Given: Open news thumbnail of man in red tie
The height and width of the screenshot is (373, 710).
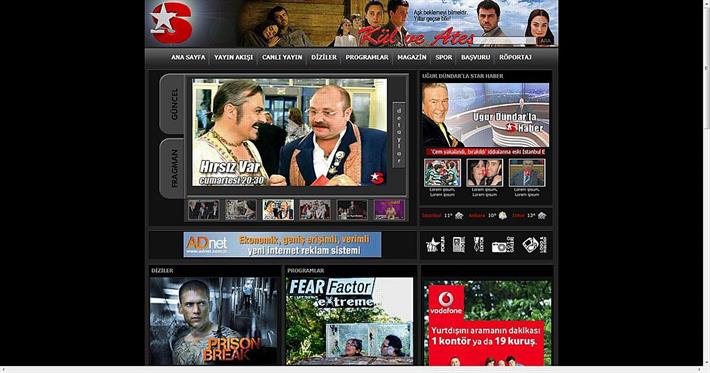Looking at the screenshot, I should pos(527,172).
